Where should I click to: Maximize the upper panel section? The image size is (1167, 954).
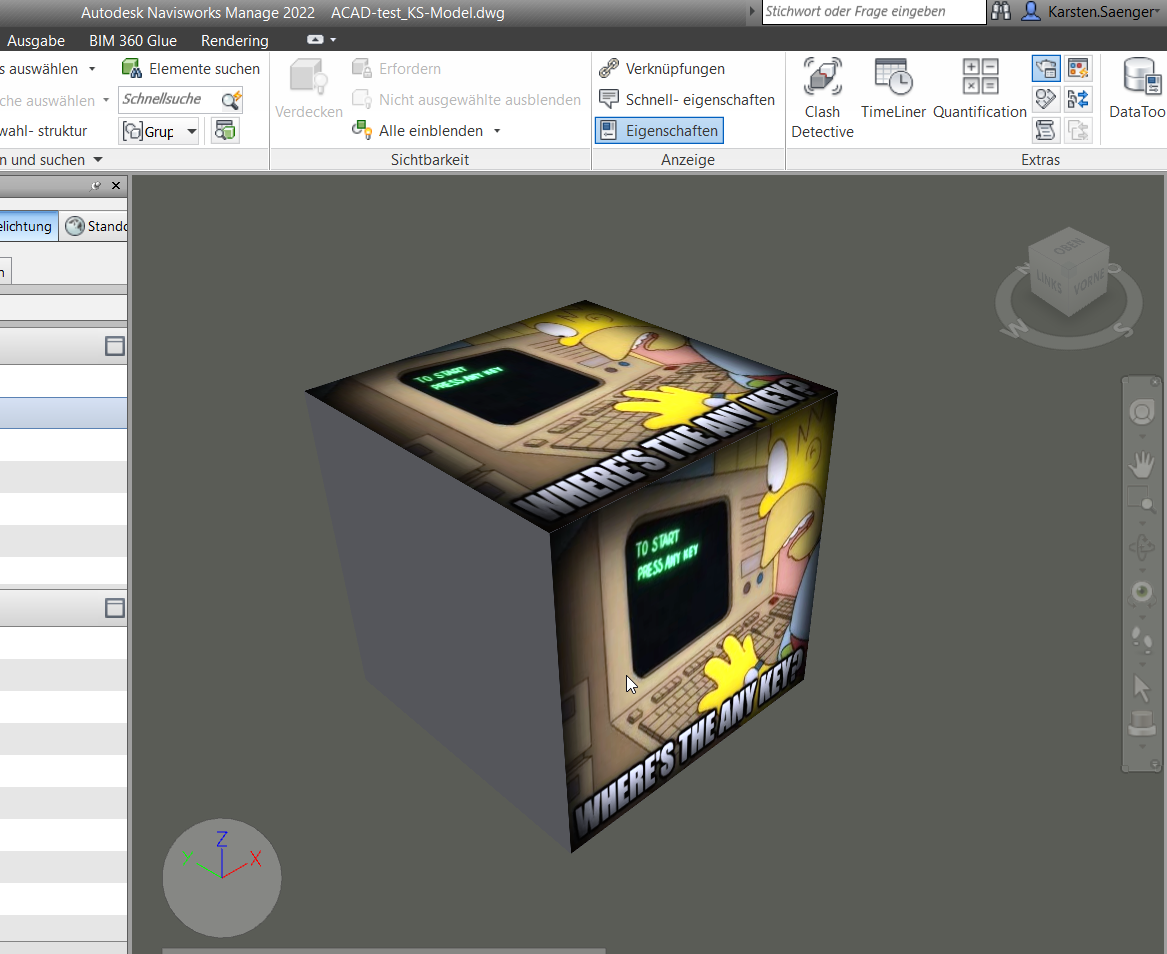[x=115, y=346]
